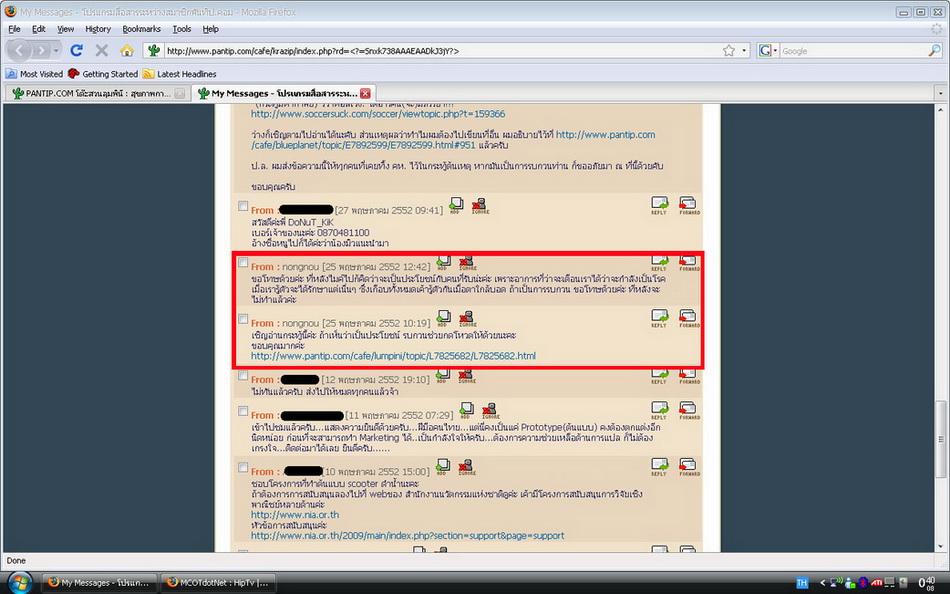Click the scrollbar up arrow

pyautogui.click(x=940, y=110)
